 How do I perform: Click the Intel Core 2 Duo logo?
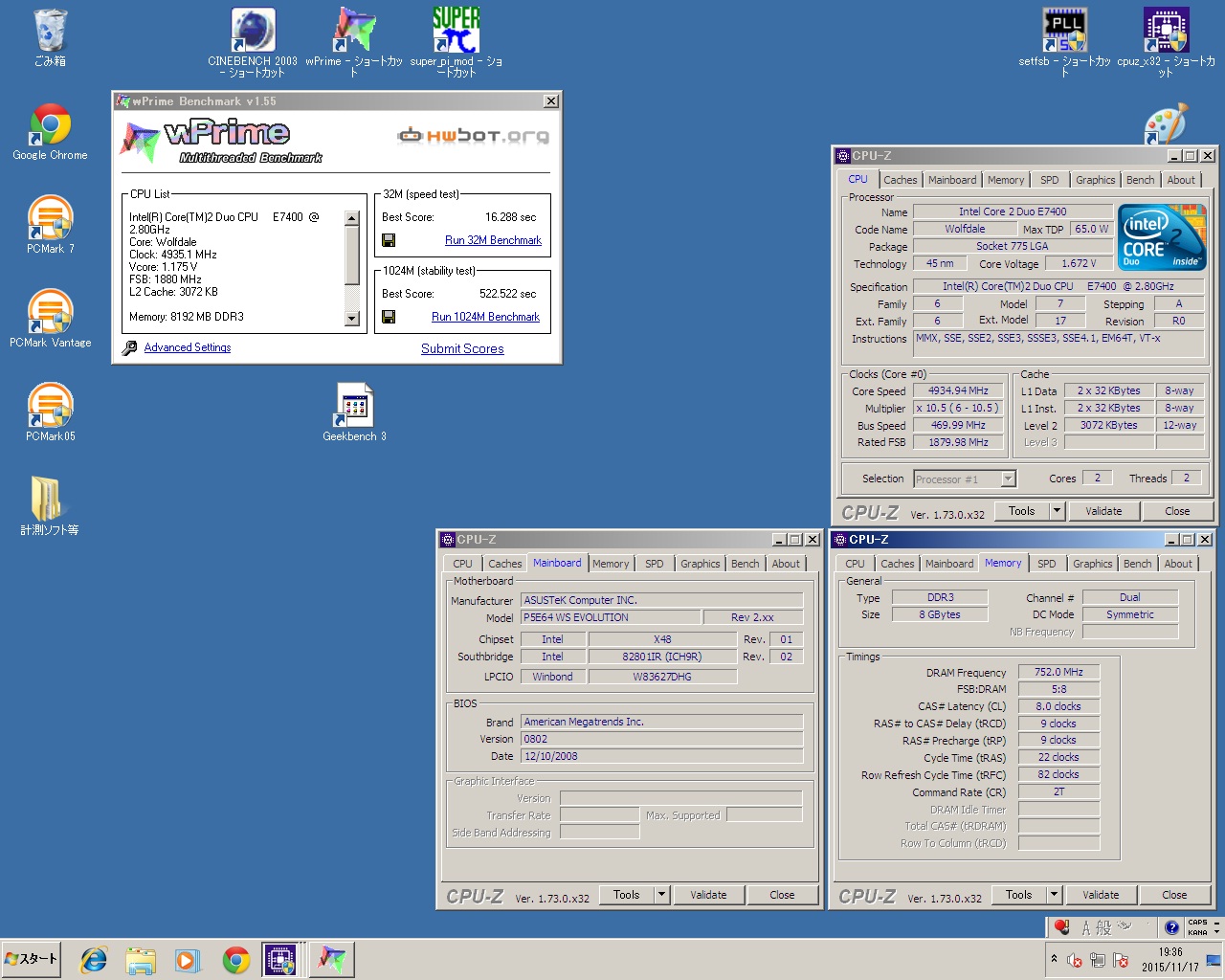(1163, 237)
